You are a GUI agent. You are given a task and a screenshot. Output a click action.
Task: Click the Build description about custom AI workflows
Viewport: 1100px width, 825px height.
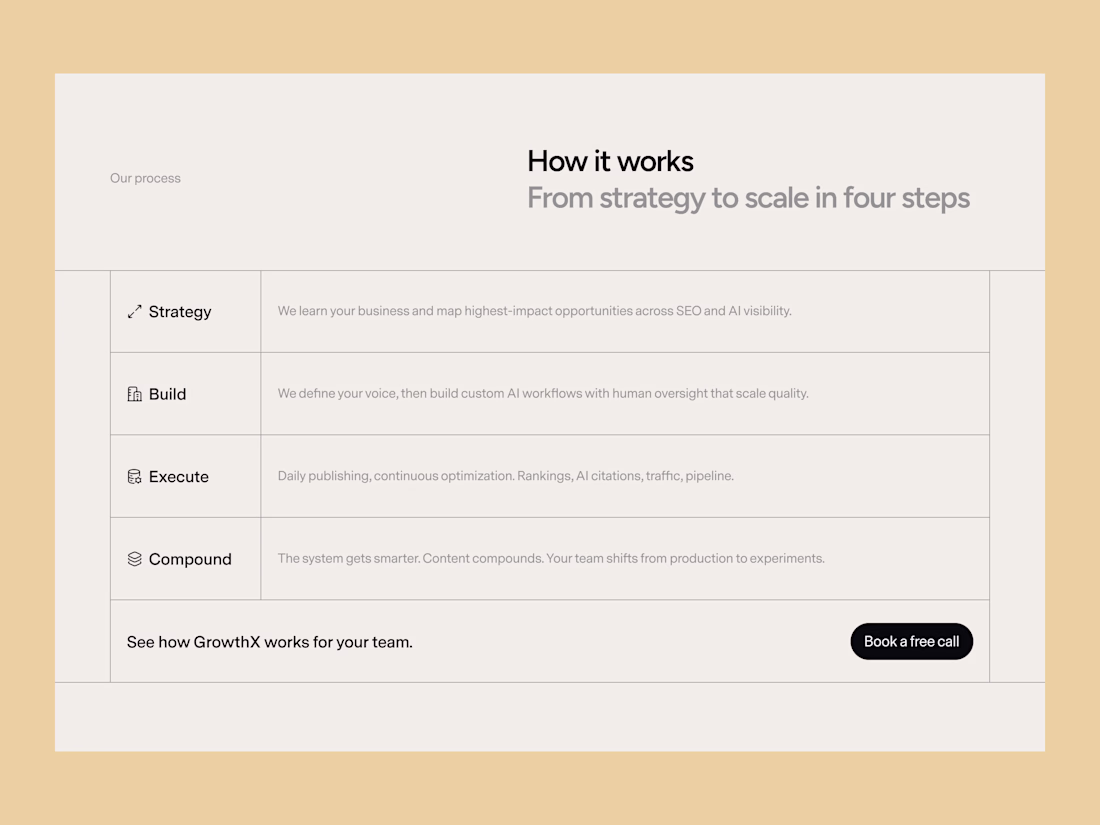543,394
